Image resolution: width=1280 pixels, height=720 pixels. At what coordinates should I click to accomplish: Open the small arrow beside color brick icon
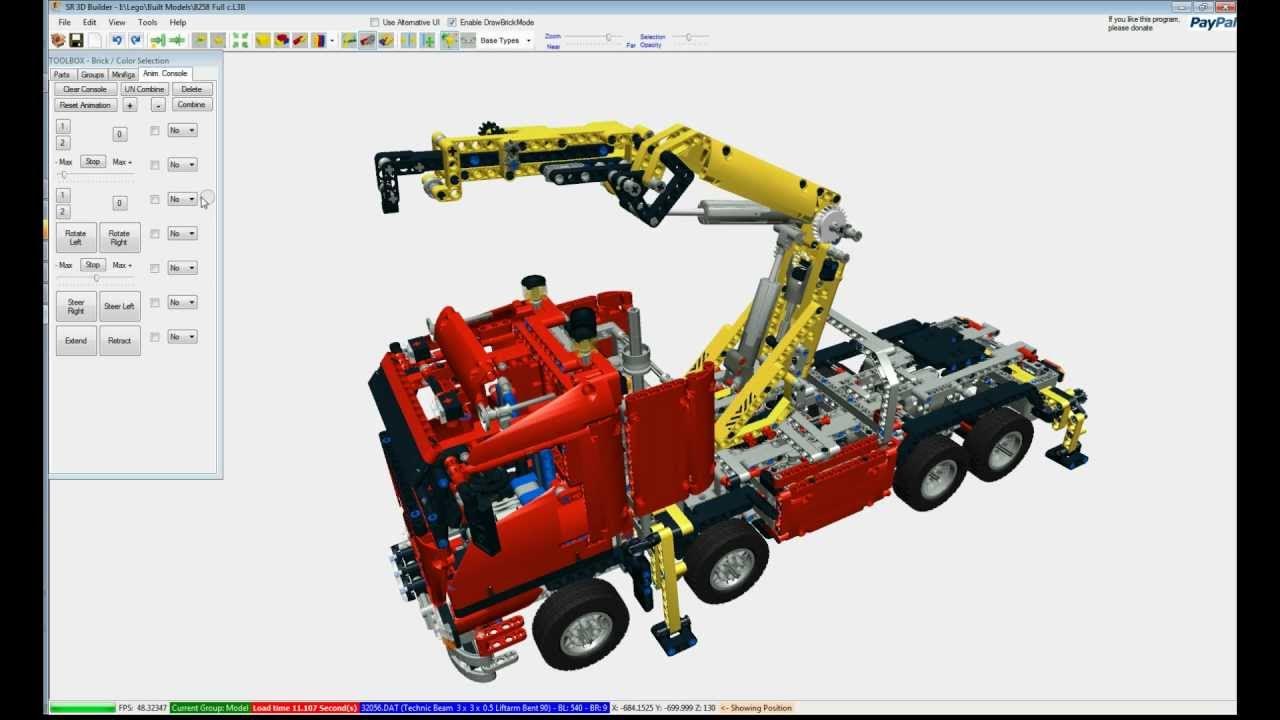(x=332, y=41)
